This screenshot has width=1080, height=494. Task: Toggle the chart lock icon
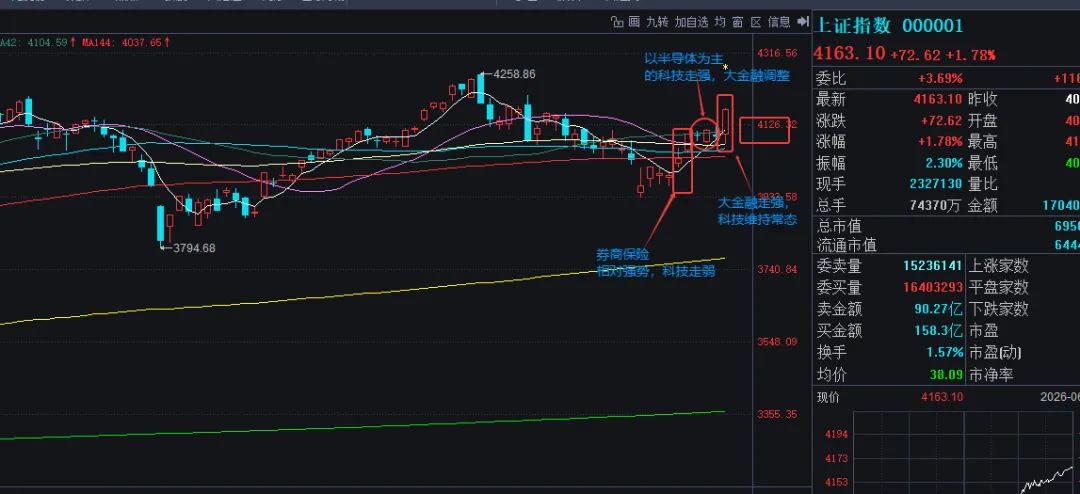pos(616,22)
